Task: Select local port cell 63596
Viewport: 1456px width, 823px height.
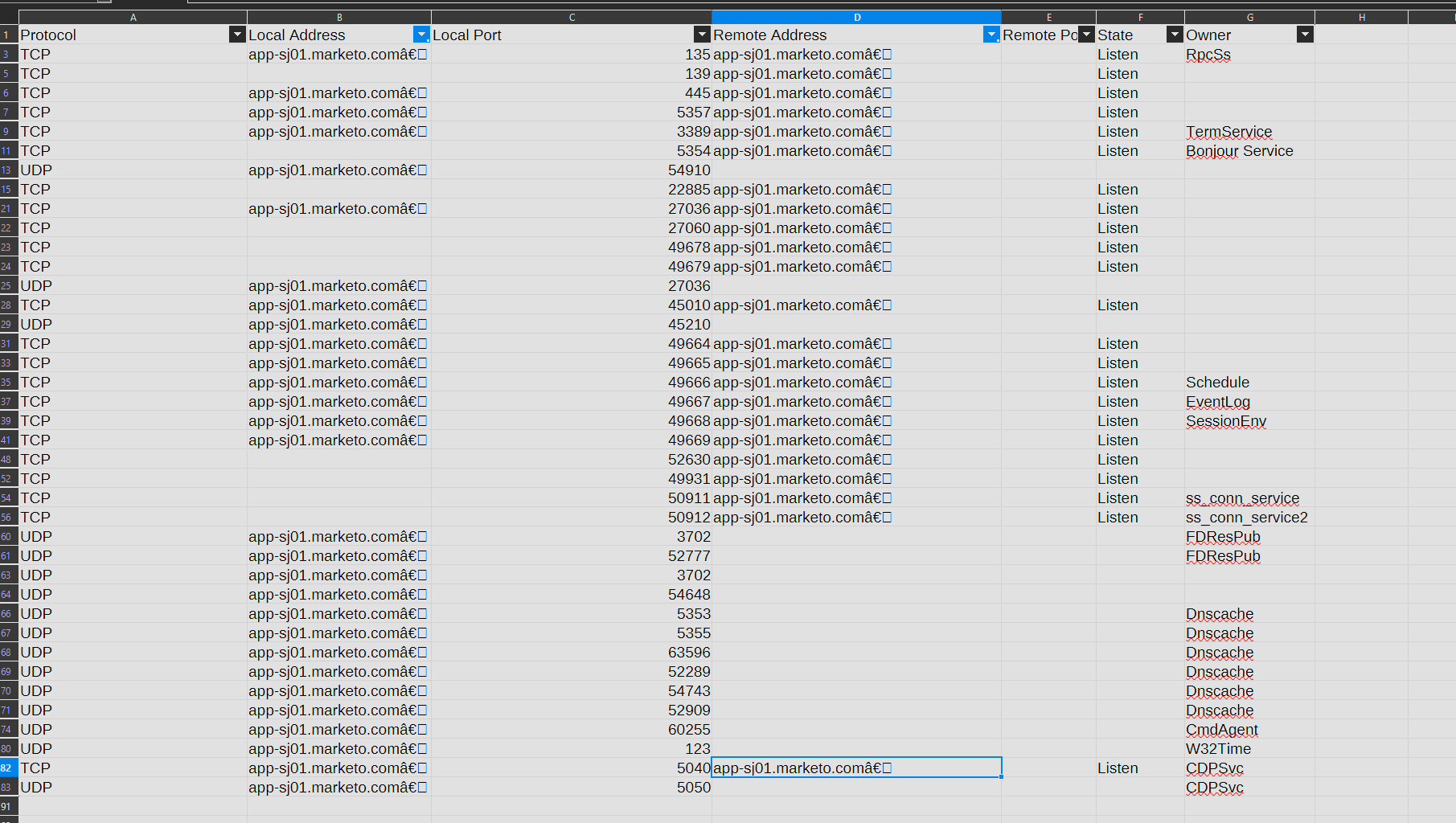Action: 572,653
